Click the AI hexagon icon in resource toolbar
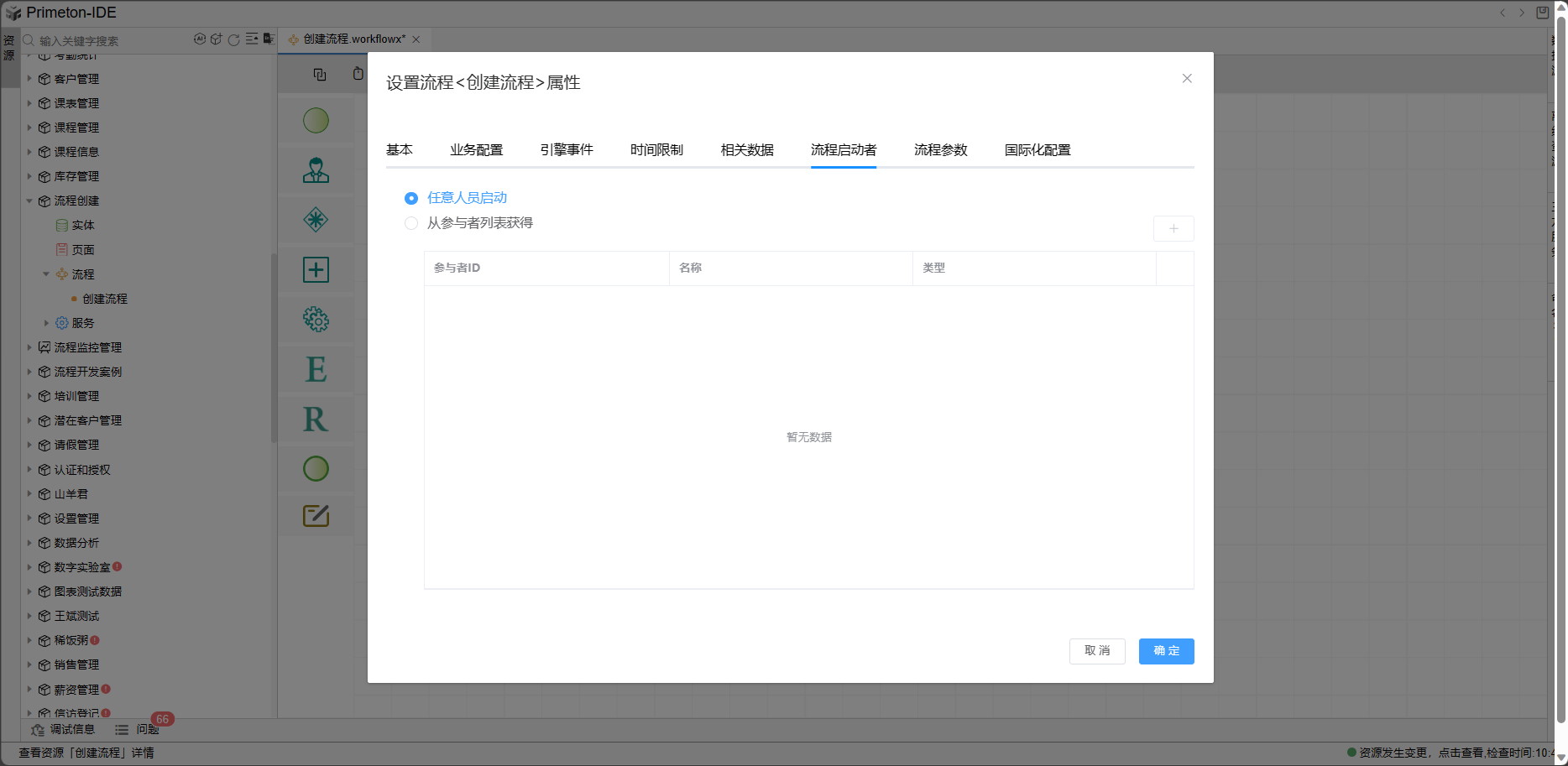This screenshot has height=766, width=1568. (x=200, y=39)
